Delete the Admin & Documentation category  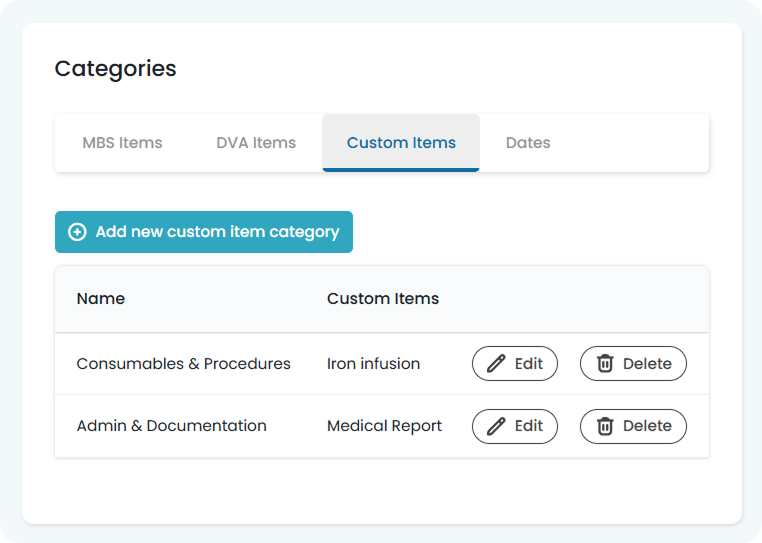point(633,426)
